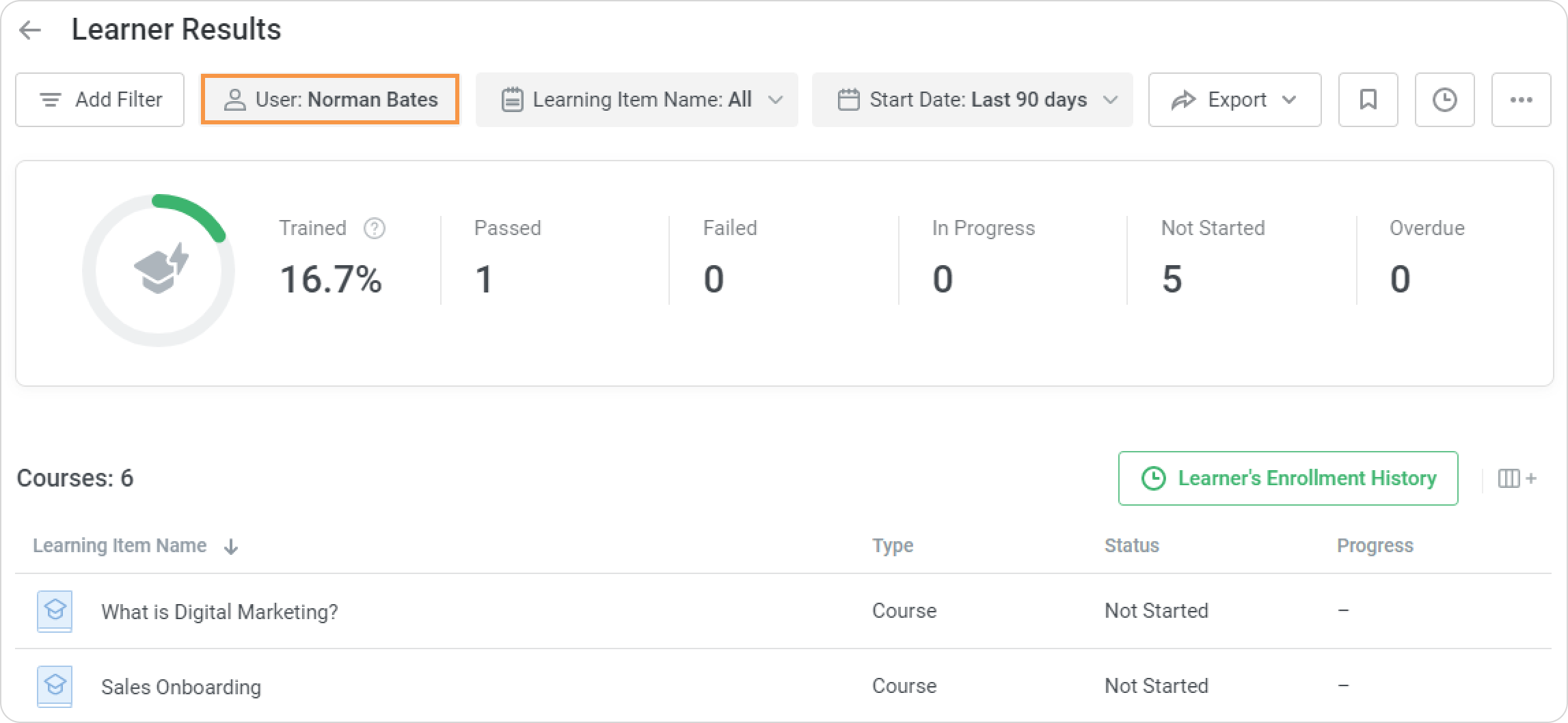The width and height of the screenshot is (1568, 723).
Task: Click the clock schedule icon in toolbar
Action: (x=1444, y=100)
